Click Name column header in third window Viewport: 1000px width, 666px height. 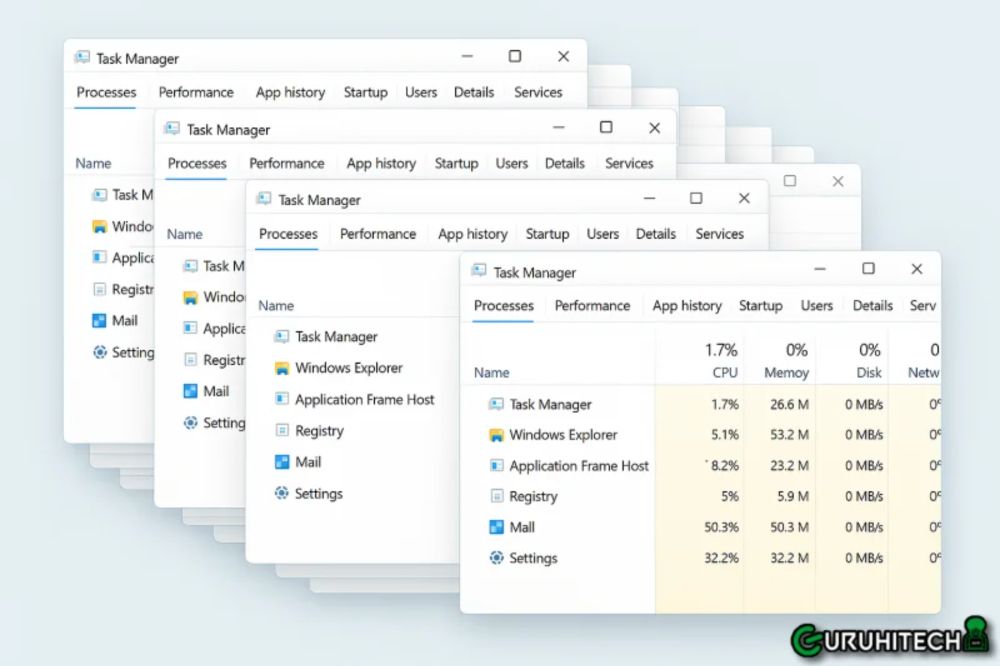(x=276, y=306)
